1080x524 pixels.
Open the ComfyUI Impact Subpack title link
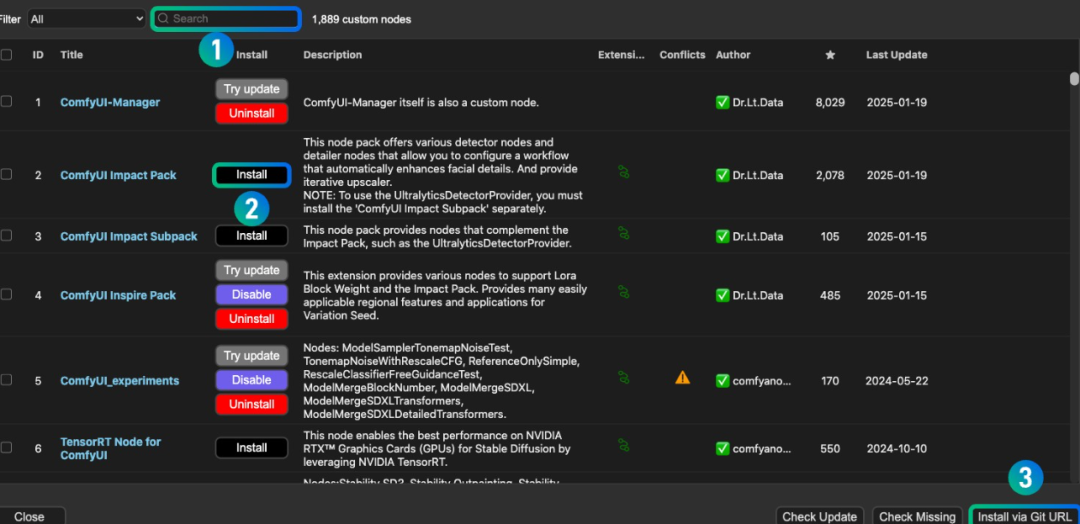coord(129,236)
